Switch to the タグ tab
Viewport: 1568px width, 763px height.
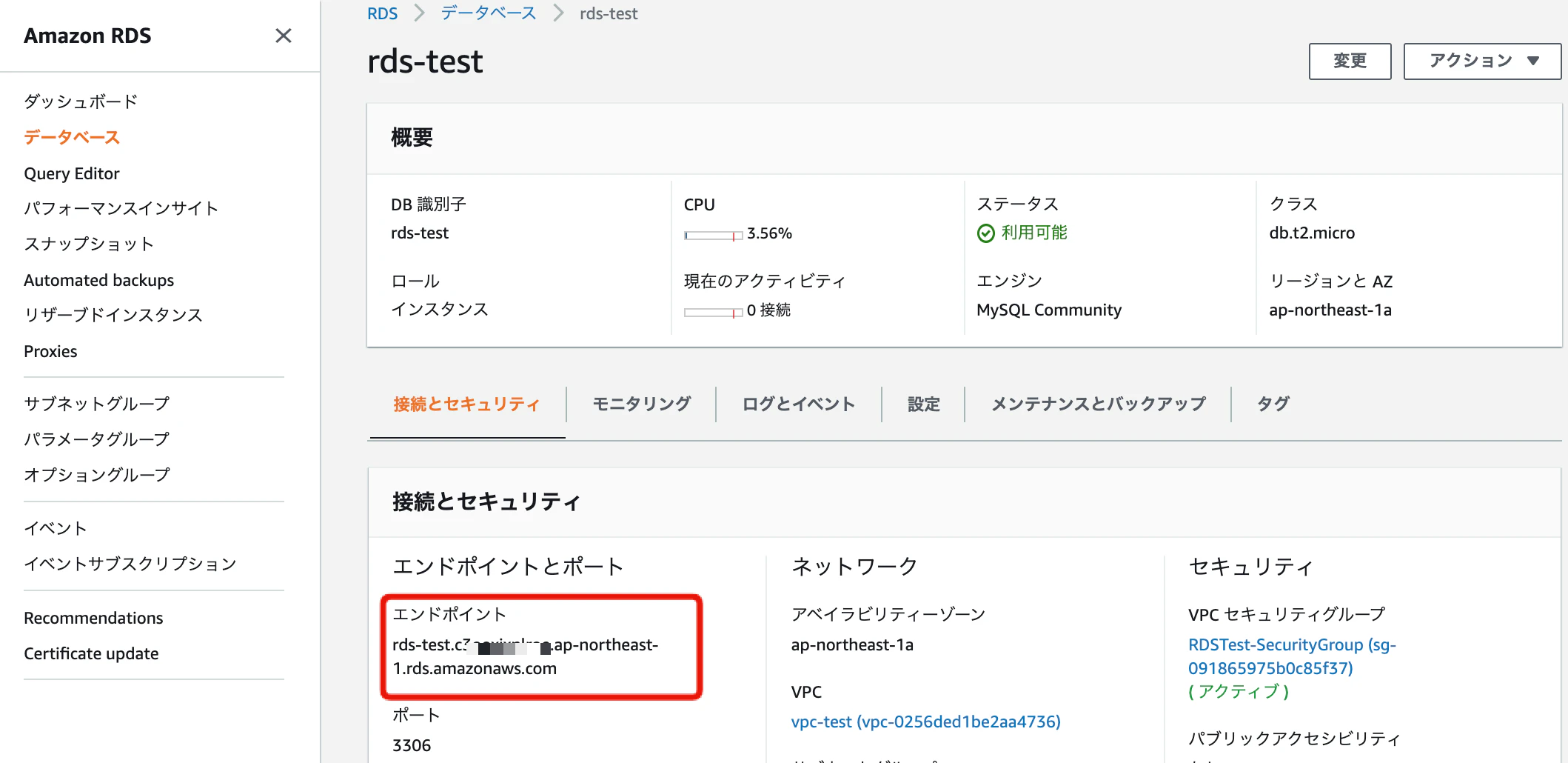click(1273, 404)
